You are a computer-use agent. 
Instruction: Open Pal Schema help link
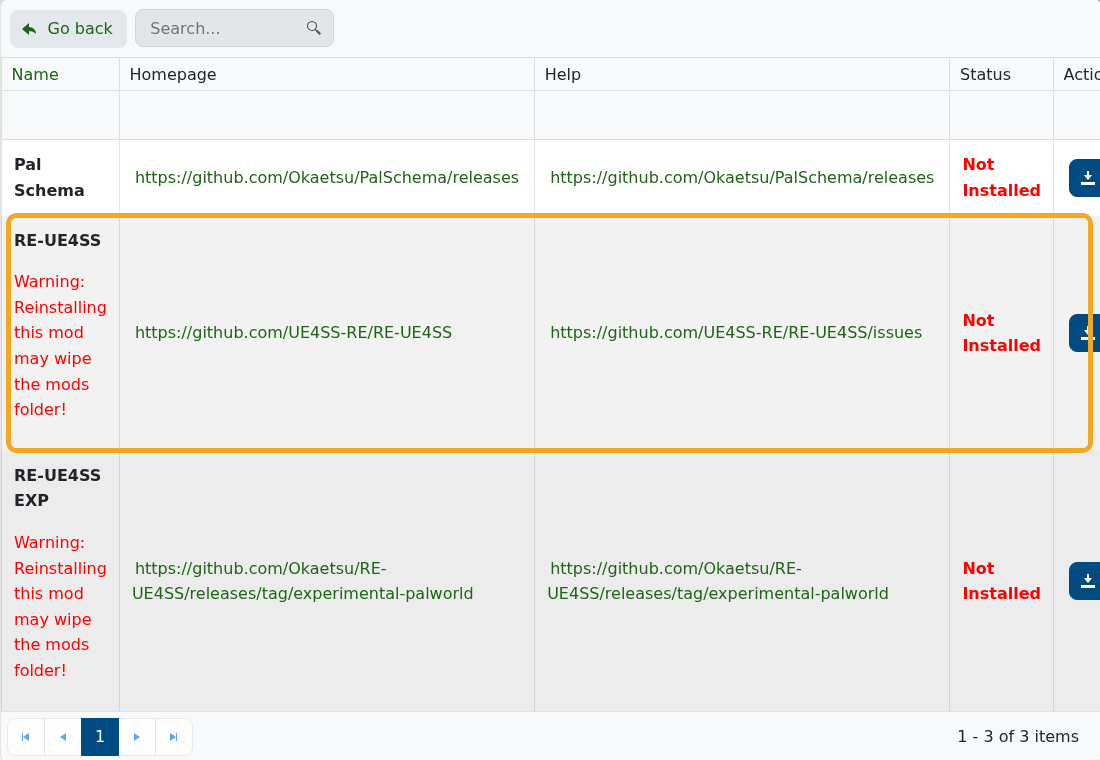pos(742,178)
